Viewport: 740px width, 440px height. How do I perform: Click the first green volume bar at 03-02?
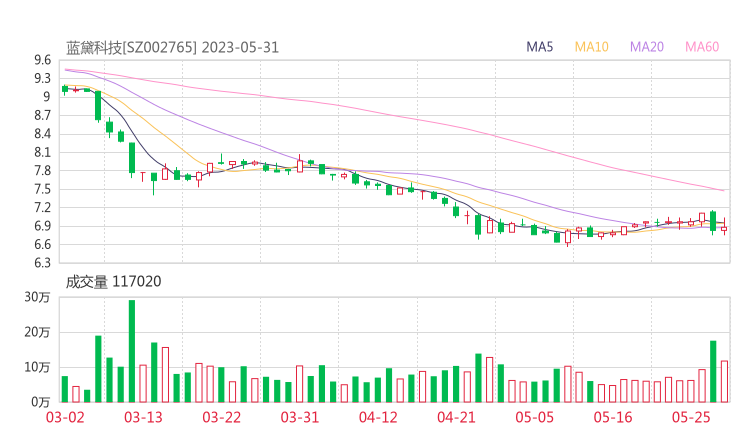click(65, 389)
